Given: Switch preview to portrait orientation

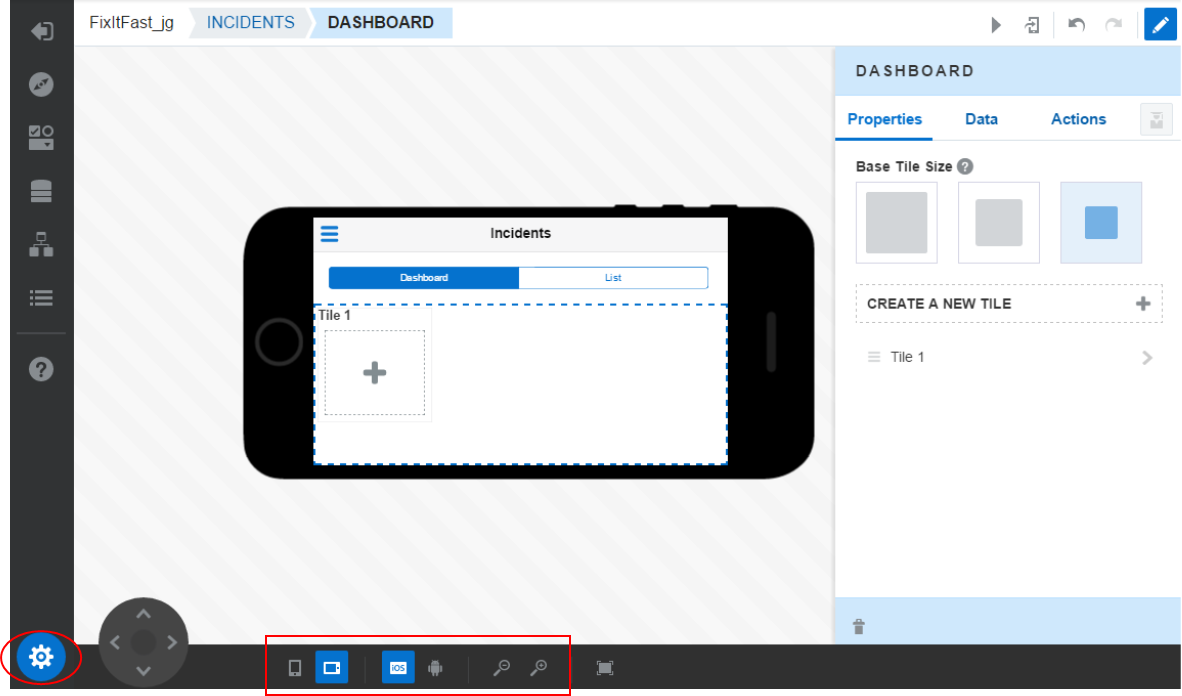Looking at the screenshot, I should pyautogui.click(x=295, y=668).
